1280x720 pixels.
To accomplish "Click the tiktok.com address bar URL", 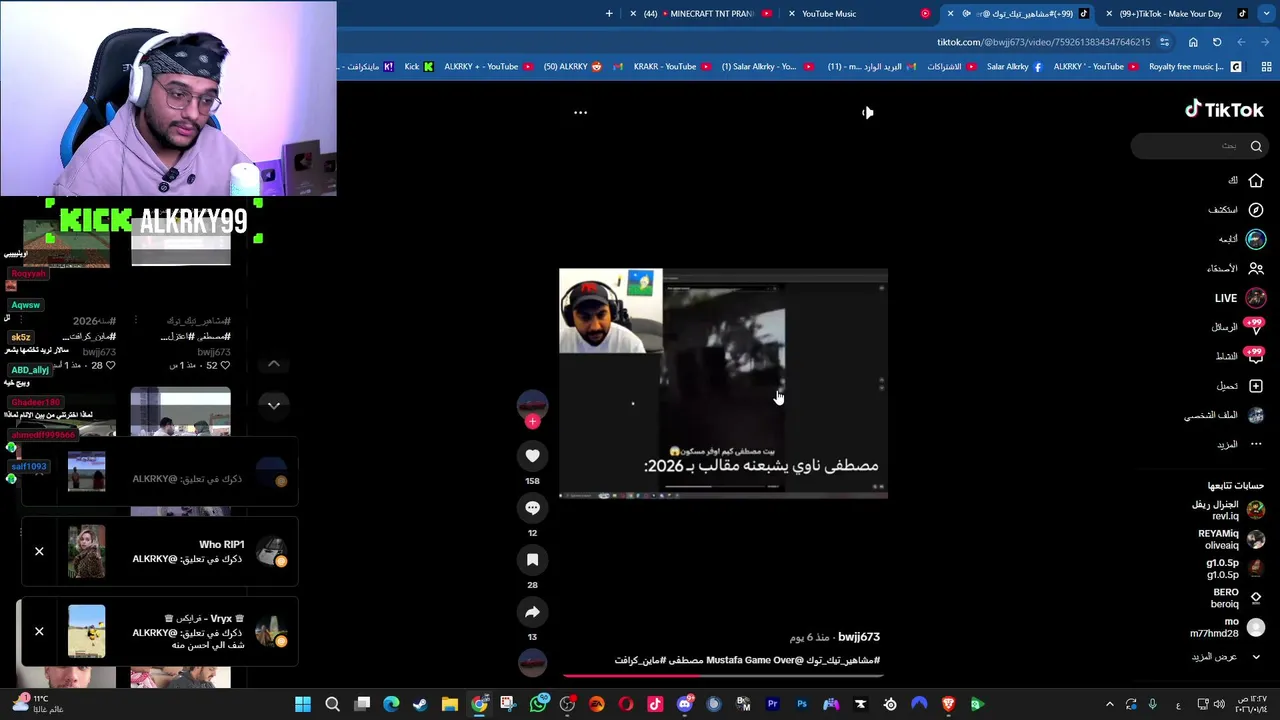I will click(x=1043, y=42).
